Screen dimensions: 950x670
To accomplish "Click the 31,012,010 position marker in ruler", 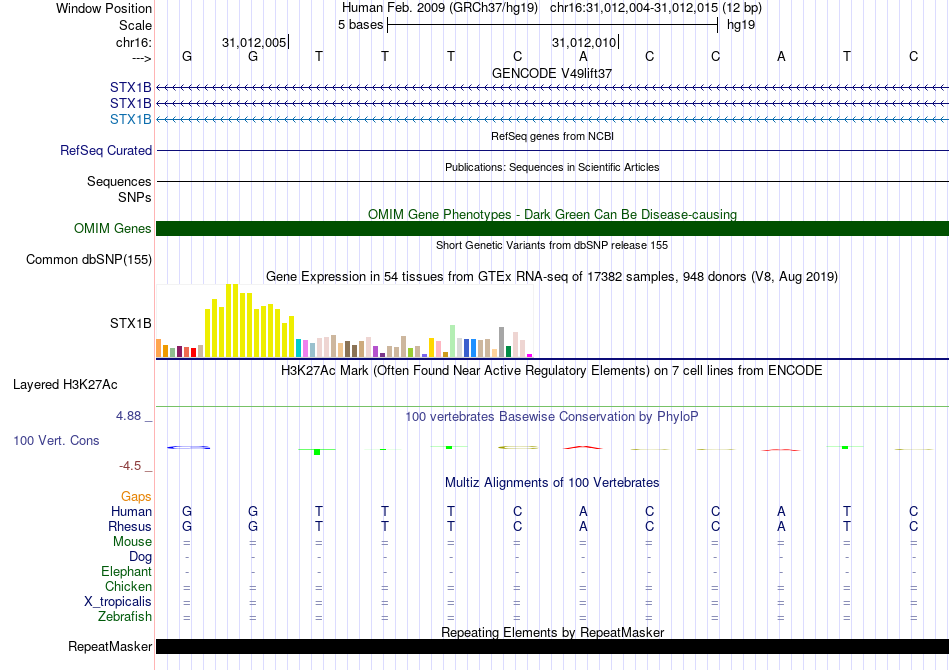I will tap(584, 42).
